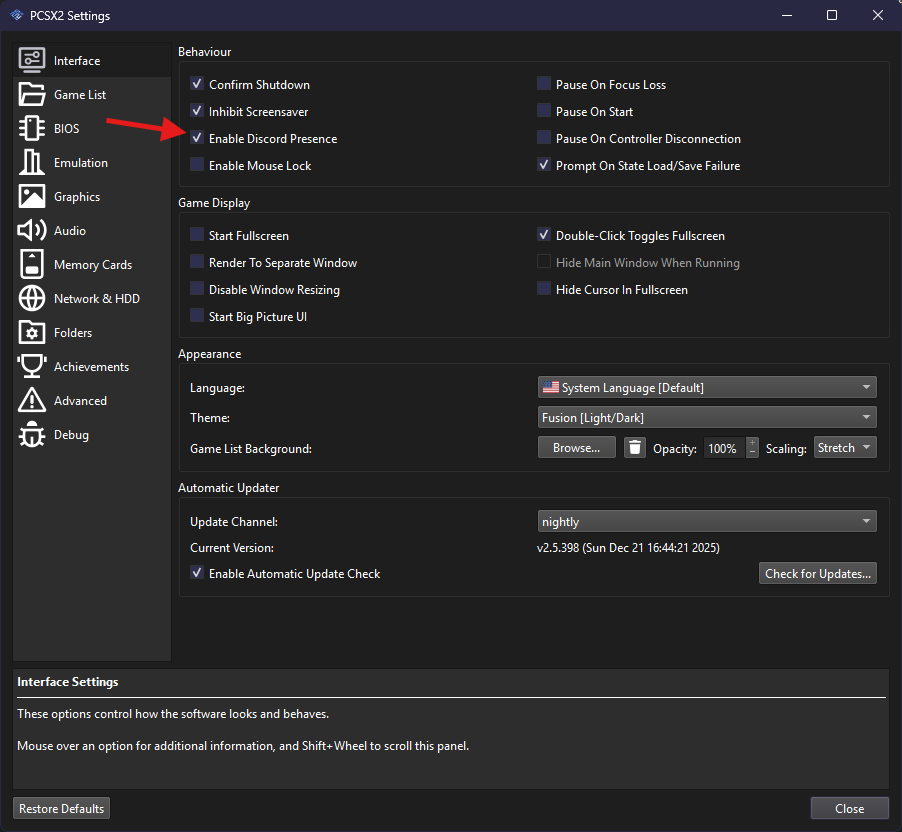Select the Advanced category label

(81, 400)
